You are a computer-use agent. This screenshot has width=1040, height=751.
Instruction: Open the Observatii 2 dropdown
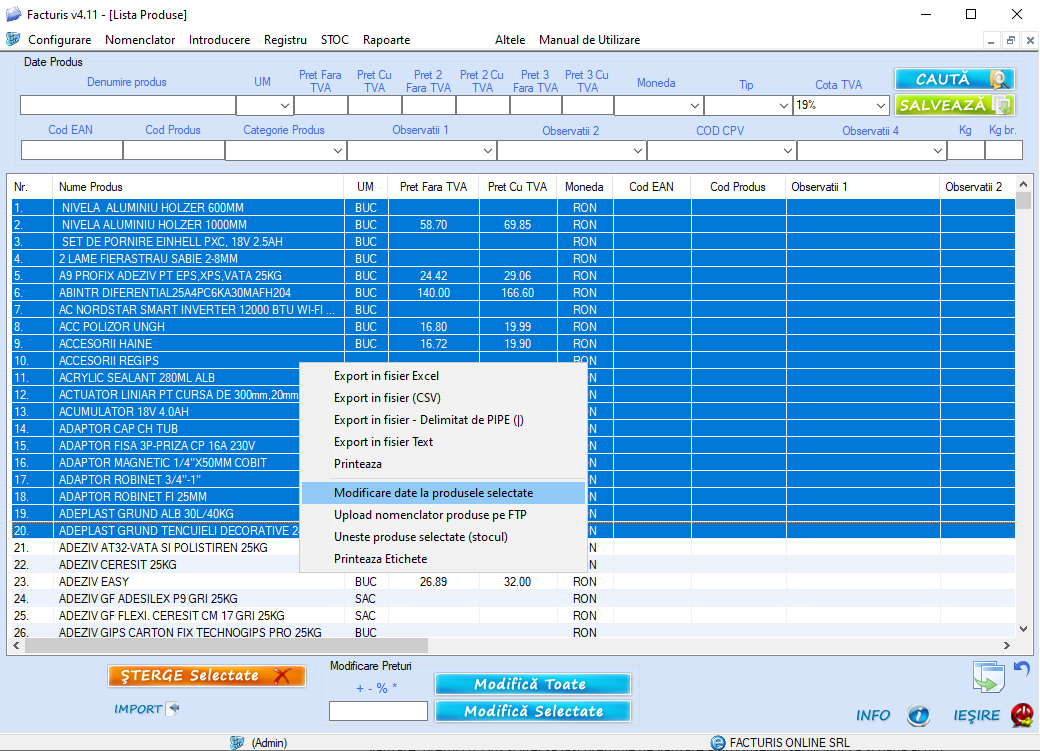coord(637,151)
